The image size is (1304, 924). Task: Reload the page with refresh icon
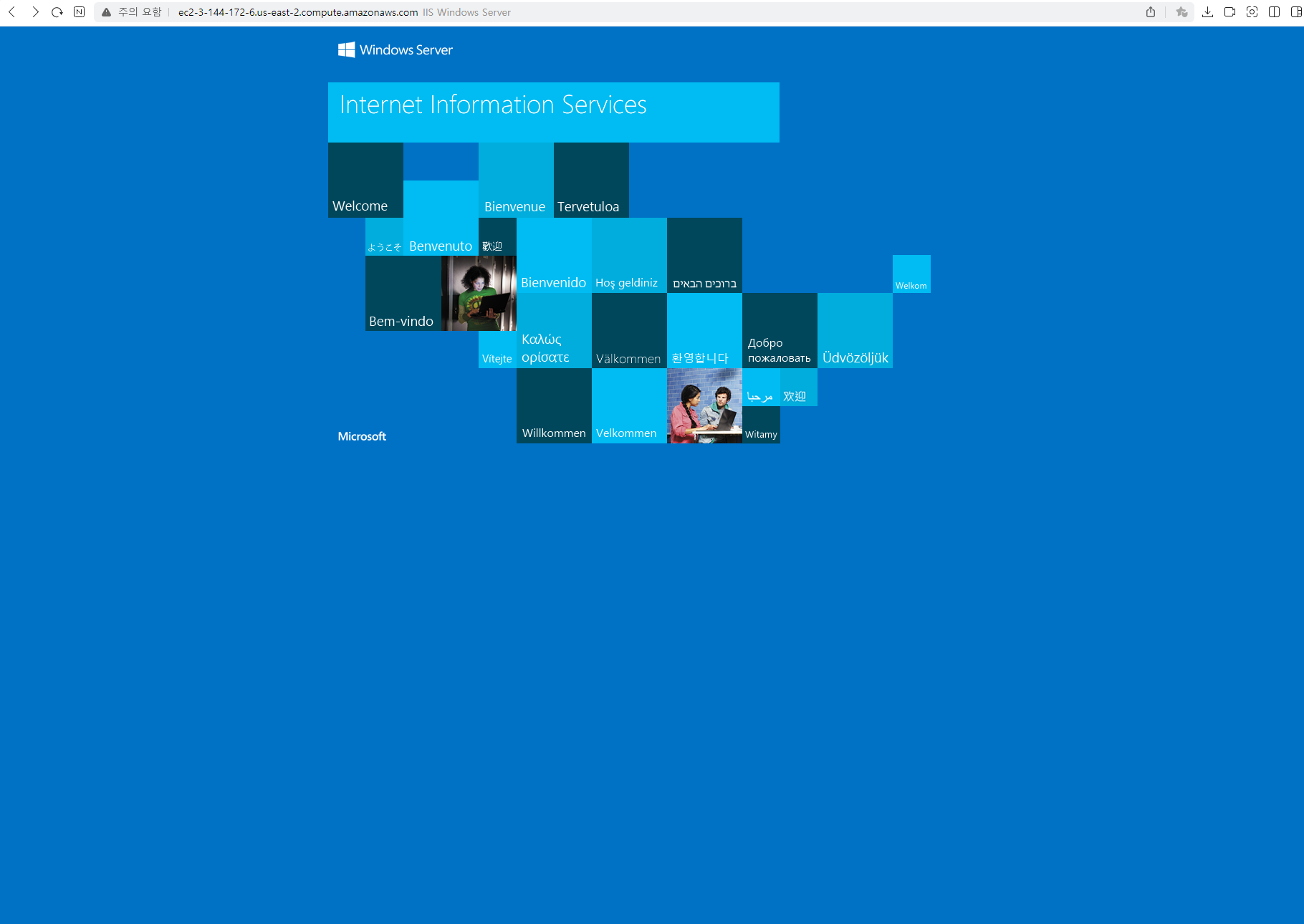click(57, 12)
